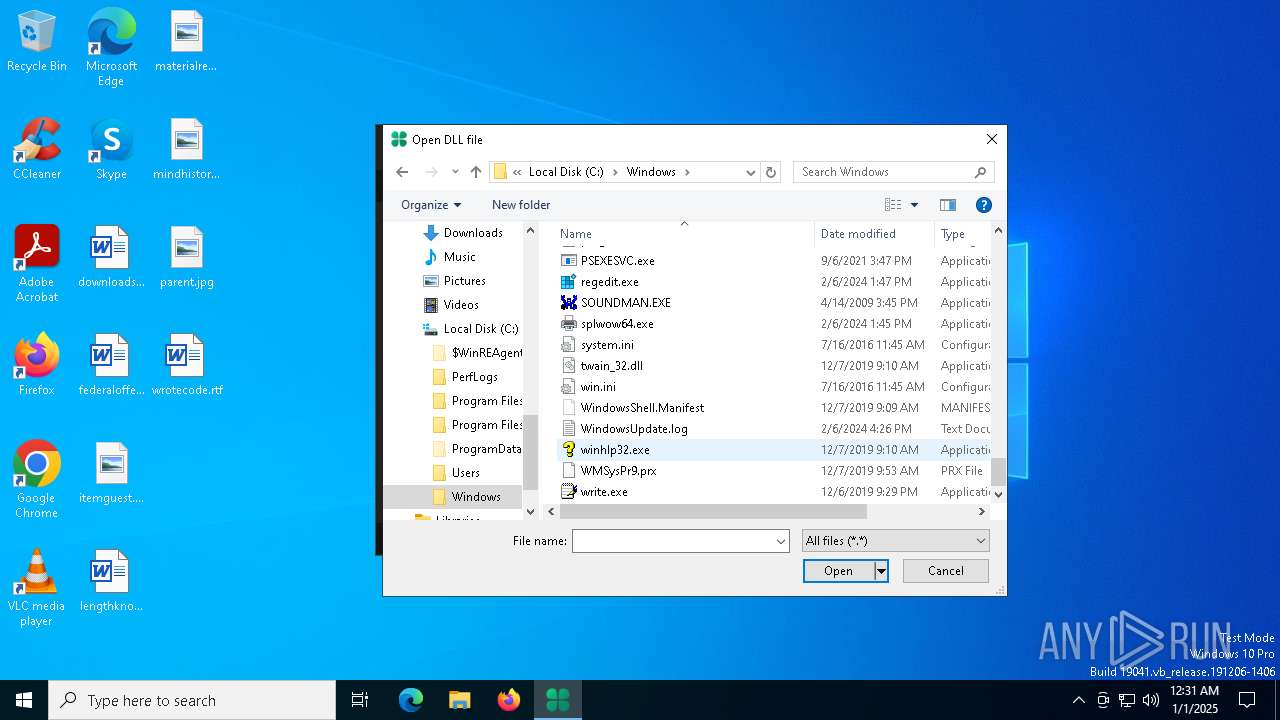Select the Users folder in tree
This screenshot has height=720, width=1280.
click(456, 473)
